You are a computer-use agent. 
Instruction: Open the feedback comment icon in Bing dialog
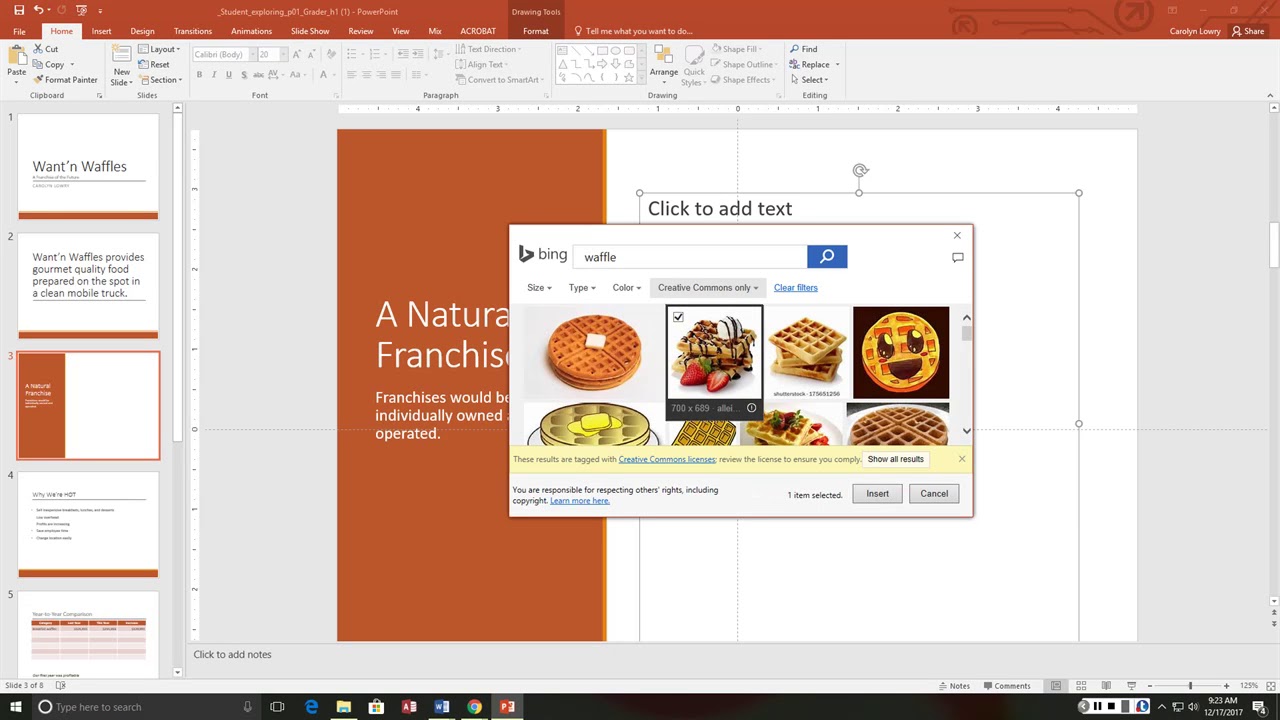point(957,257)
